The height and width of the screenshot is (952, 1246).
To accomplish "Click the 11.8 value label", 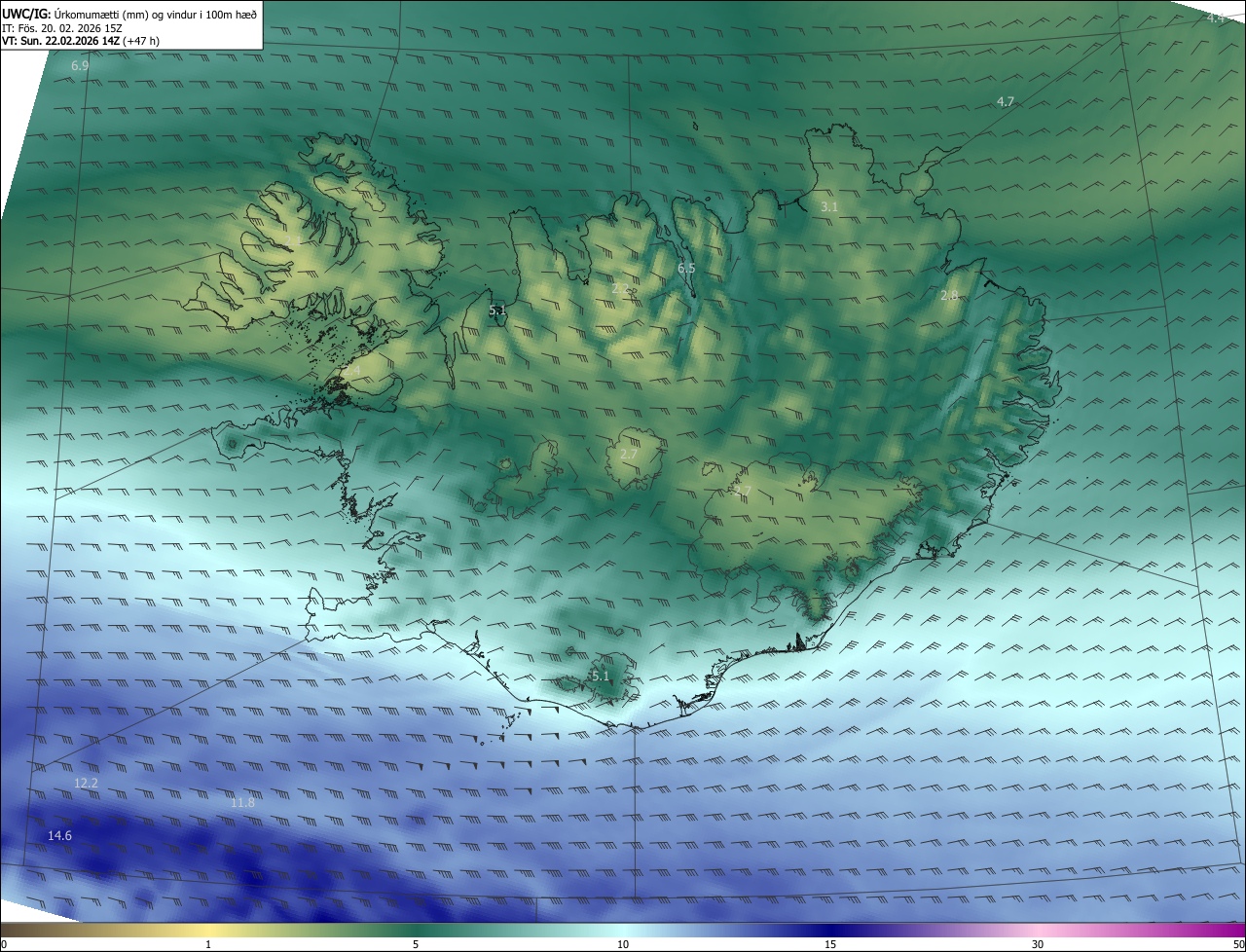I will pyautogui.click(x=242, y=802).
